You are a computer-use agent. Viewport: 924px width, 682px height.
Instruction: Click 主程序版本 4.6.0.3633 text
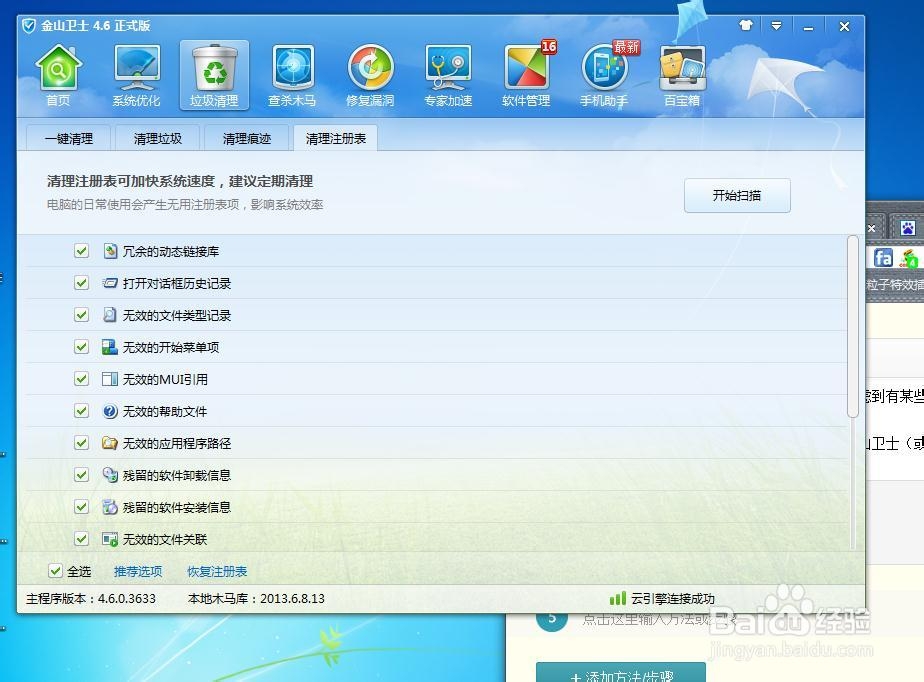tap(91, 598)
